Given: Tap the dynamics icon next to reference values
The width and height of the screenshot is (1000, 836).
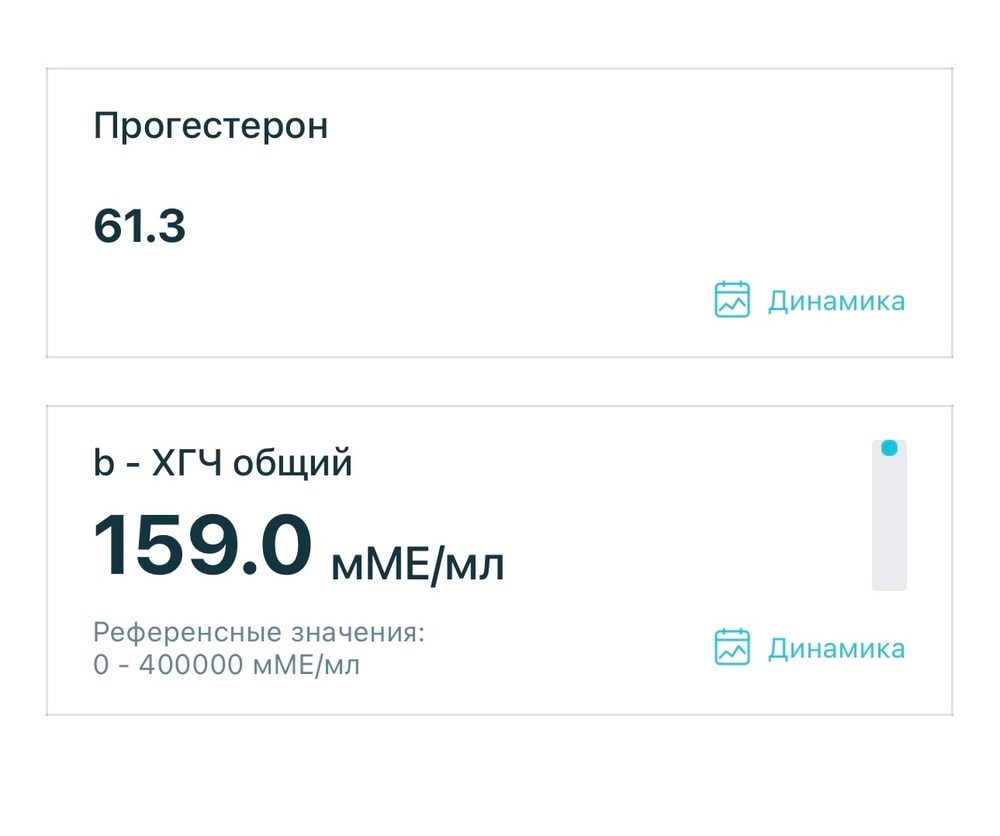Looking at the screenshot, I should pos(731,646).
